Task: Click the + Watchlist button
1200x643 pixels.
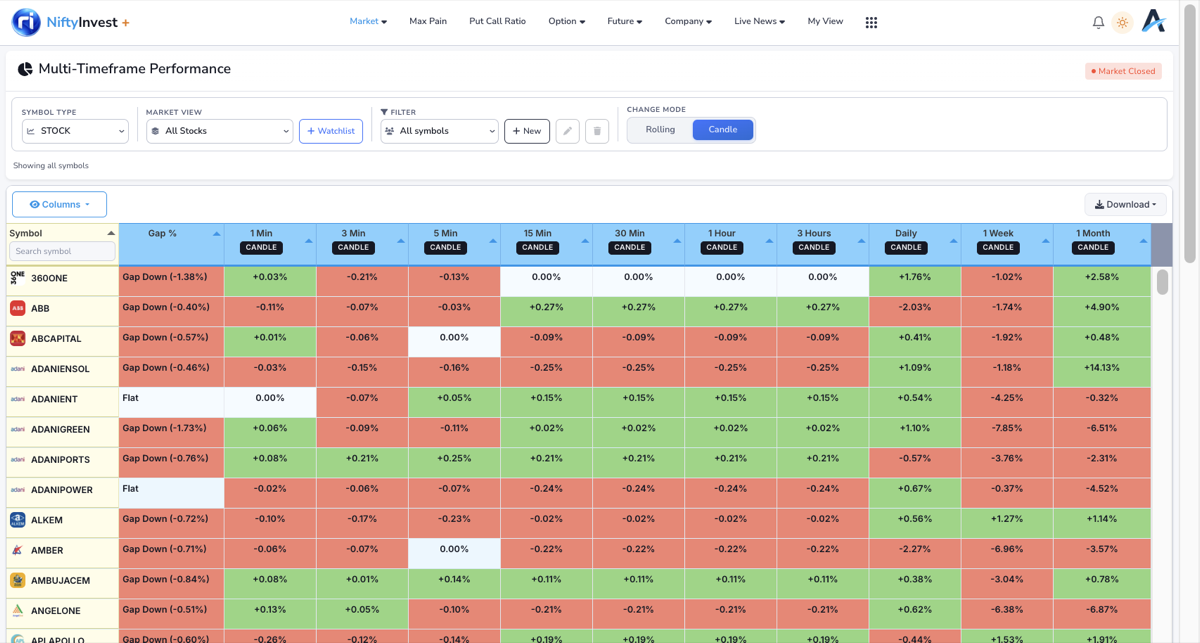Action: click(x=331, y=131)
